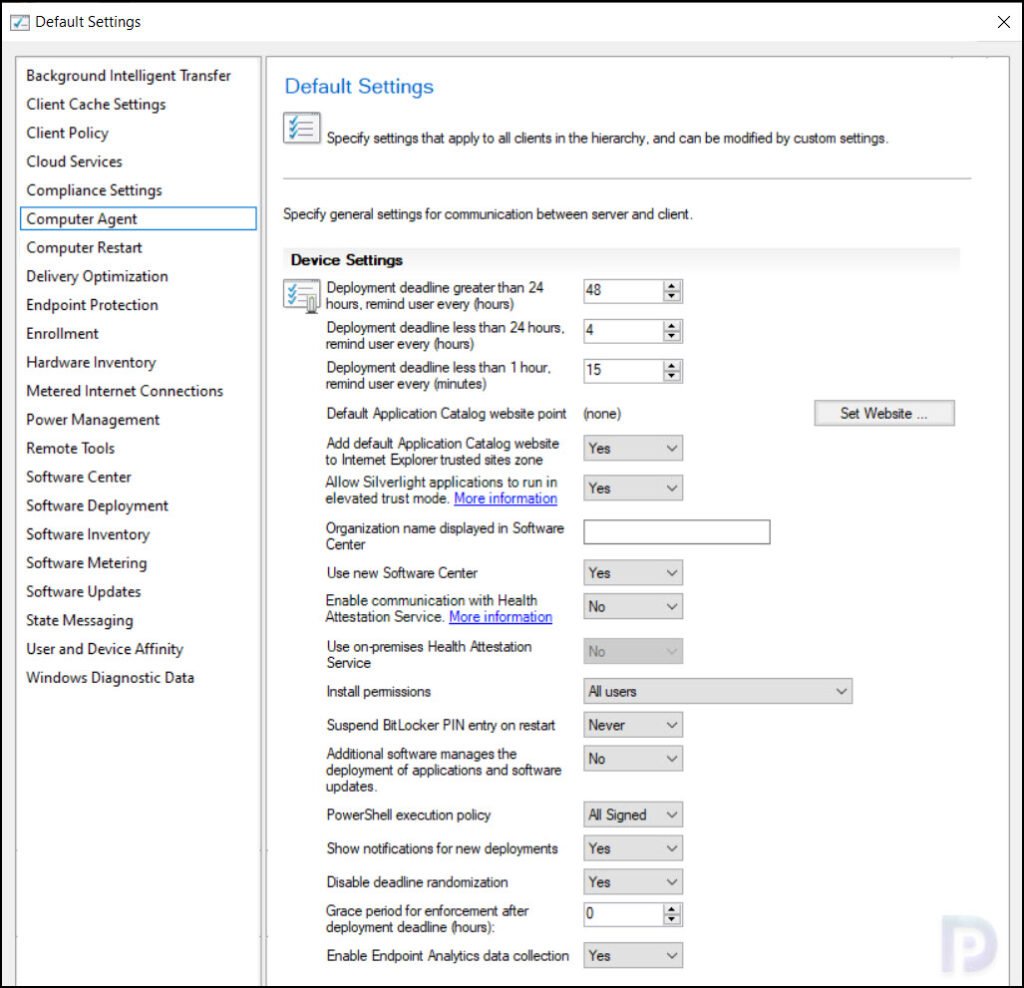Click the reminder field showing 15
Screen dimensions: 1024x988
[x=624, y=370]
